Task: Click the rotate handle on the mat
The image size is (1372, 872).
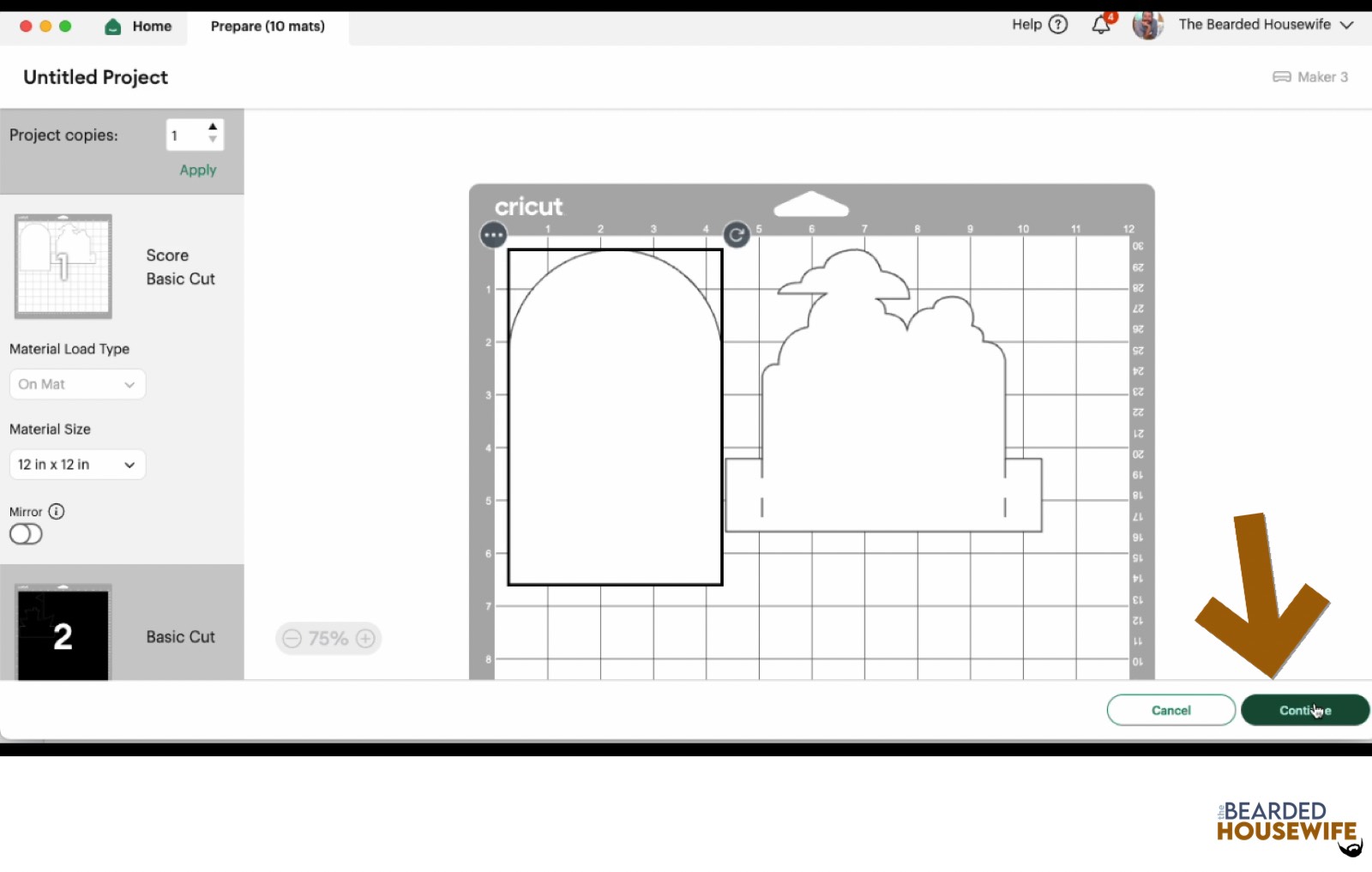Action: tap(737, 234)
